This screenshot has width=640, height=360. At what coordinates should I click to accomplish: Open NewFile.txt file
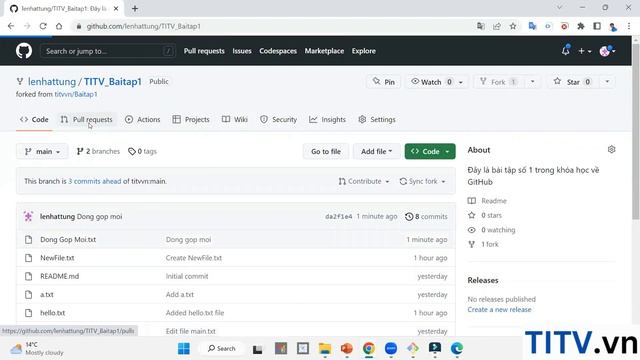coord(57,258)
